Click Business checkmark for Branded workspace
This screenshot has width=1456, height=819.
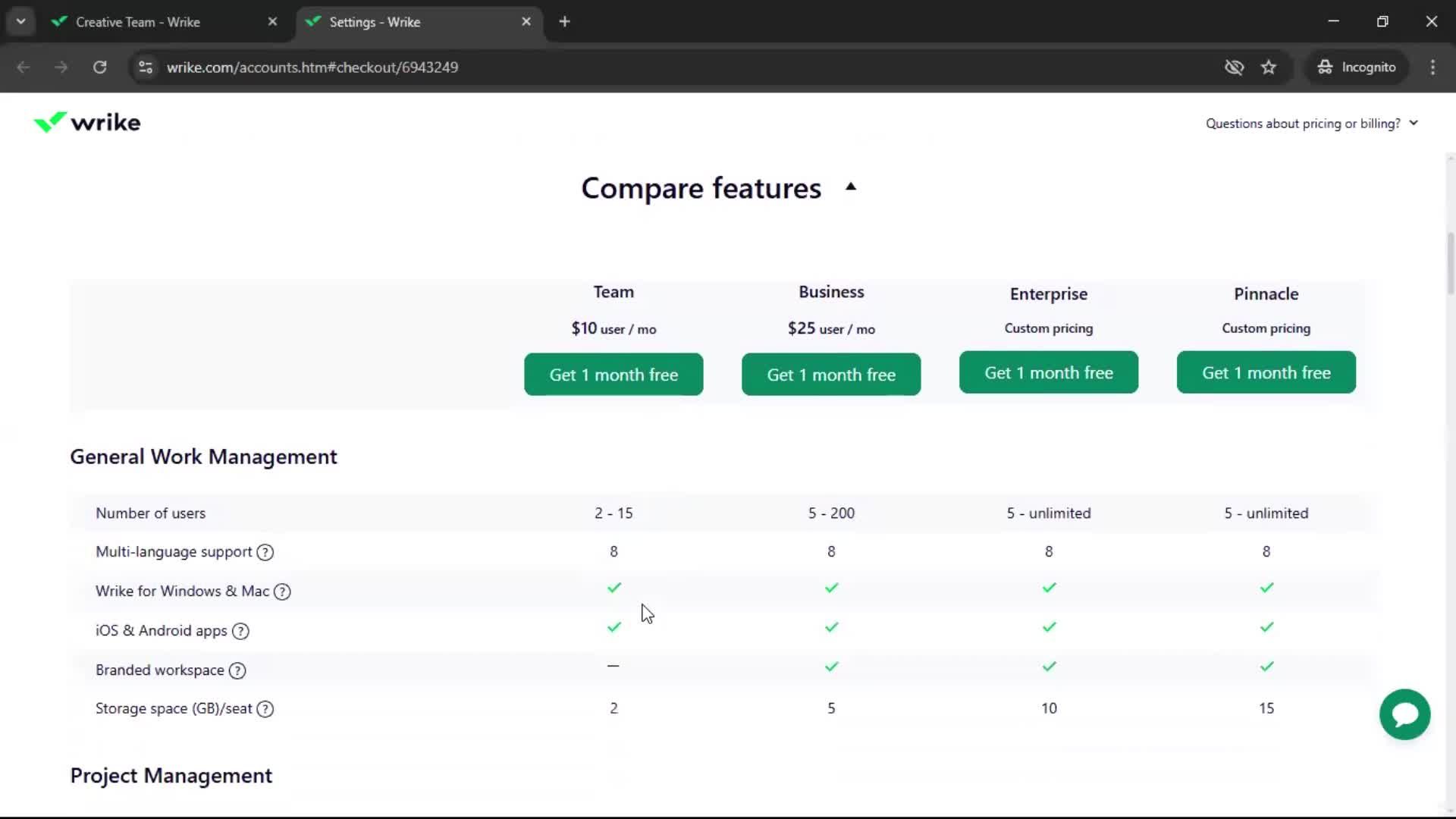(x=832, y=667)
